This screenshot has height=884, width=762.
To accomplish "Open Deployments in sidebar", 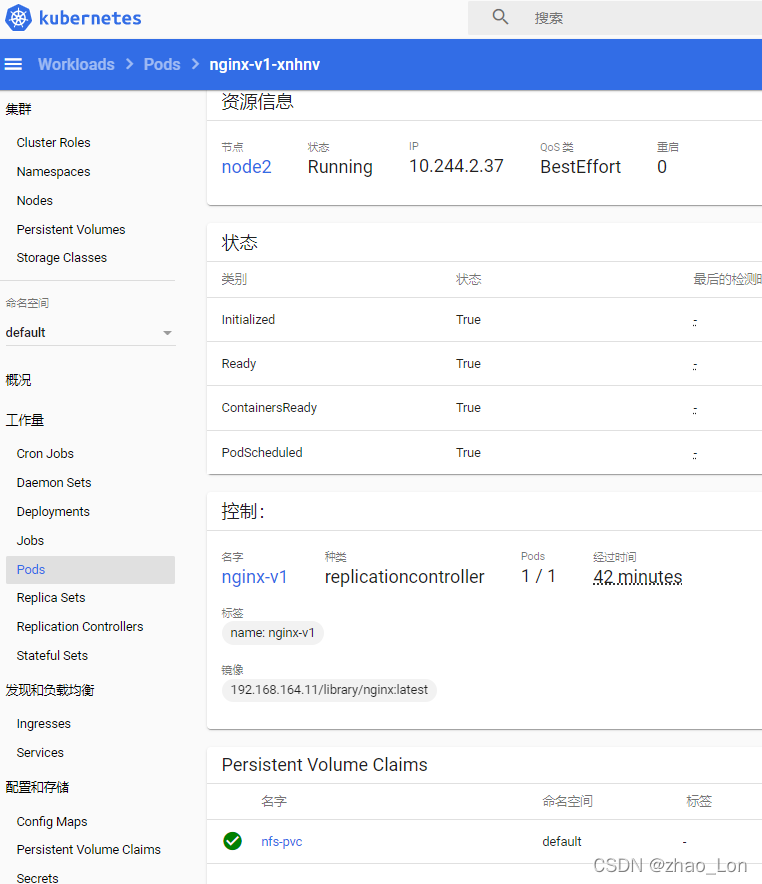I will pyautogui.click(x=53, y=511).
